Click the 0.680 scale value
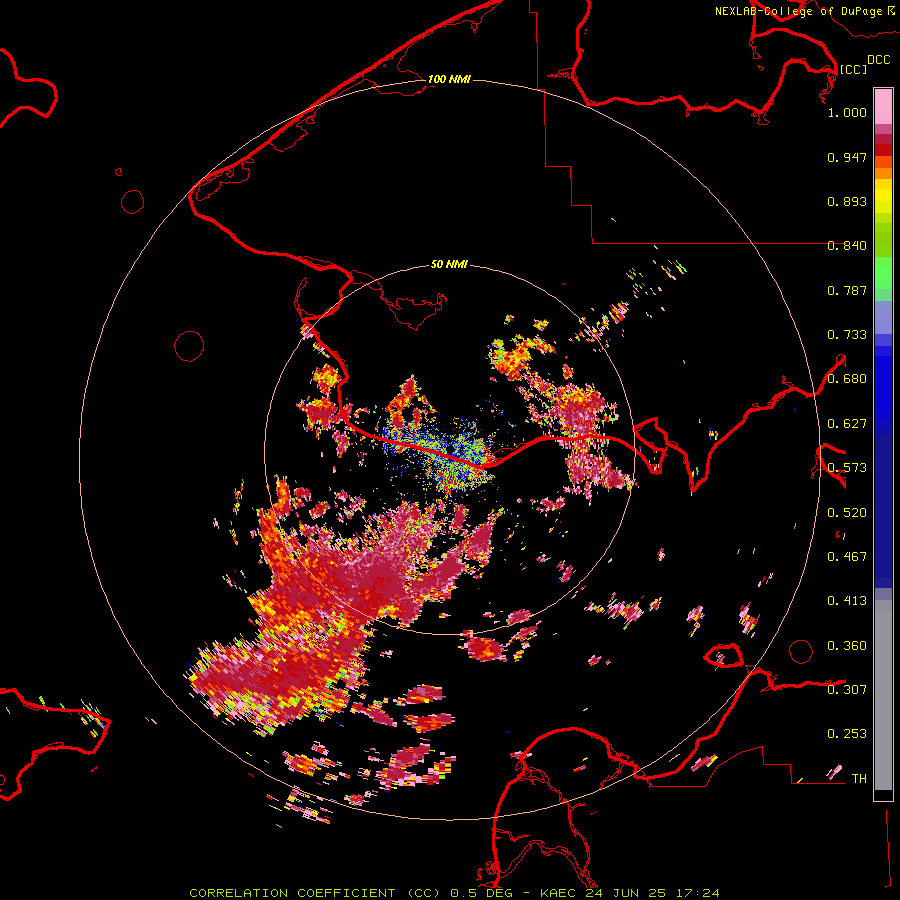The image size is (900, 900). point(847,379)
